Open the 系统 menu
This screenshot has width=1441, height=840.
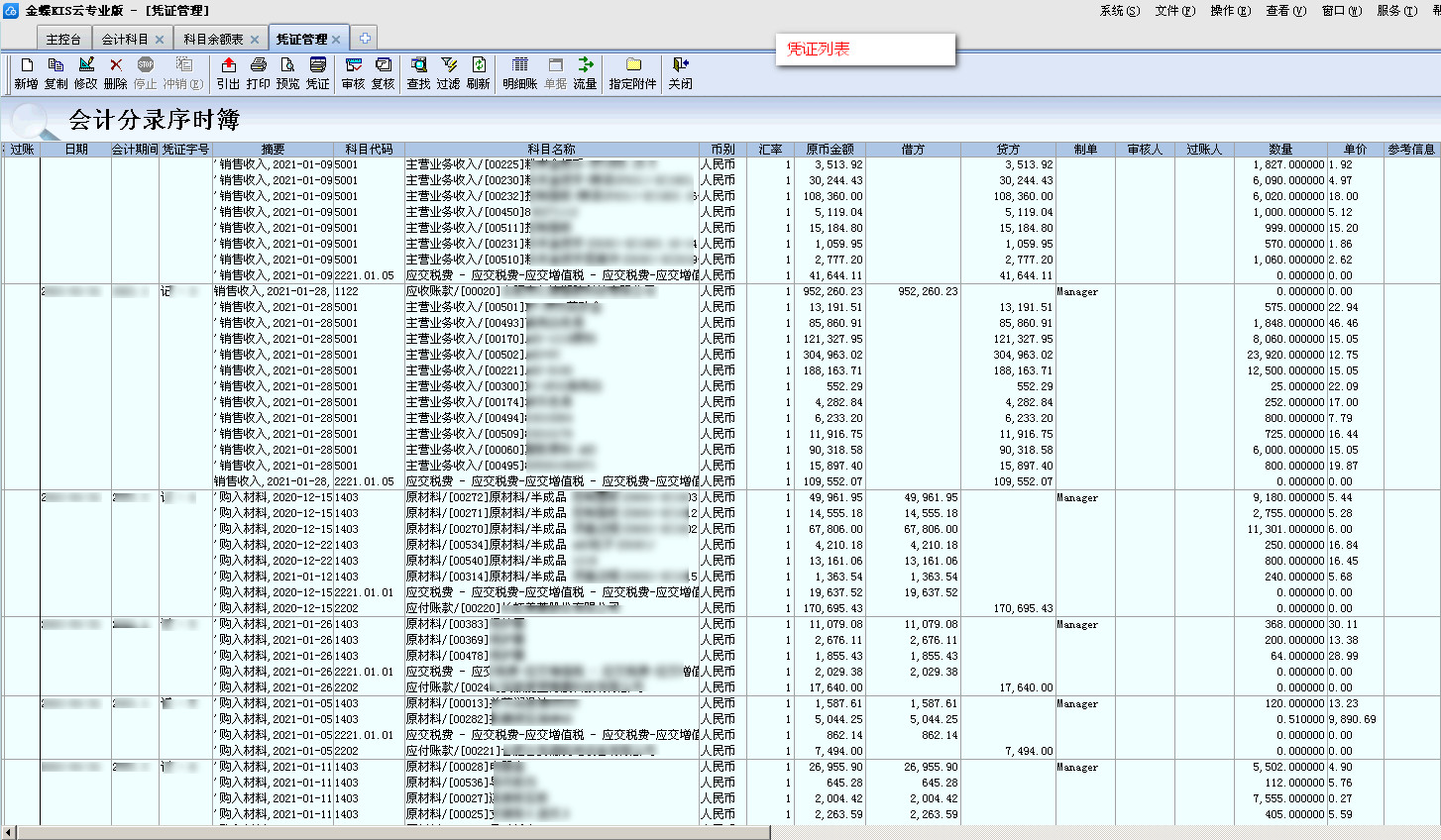(x=1119, y=11)
